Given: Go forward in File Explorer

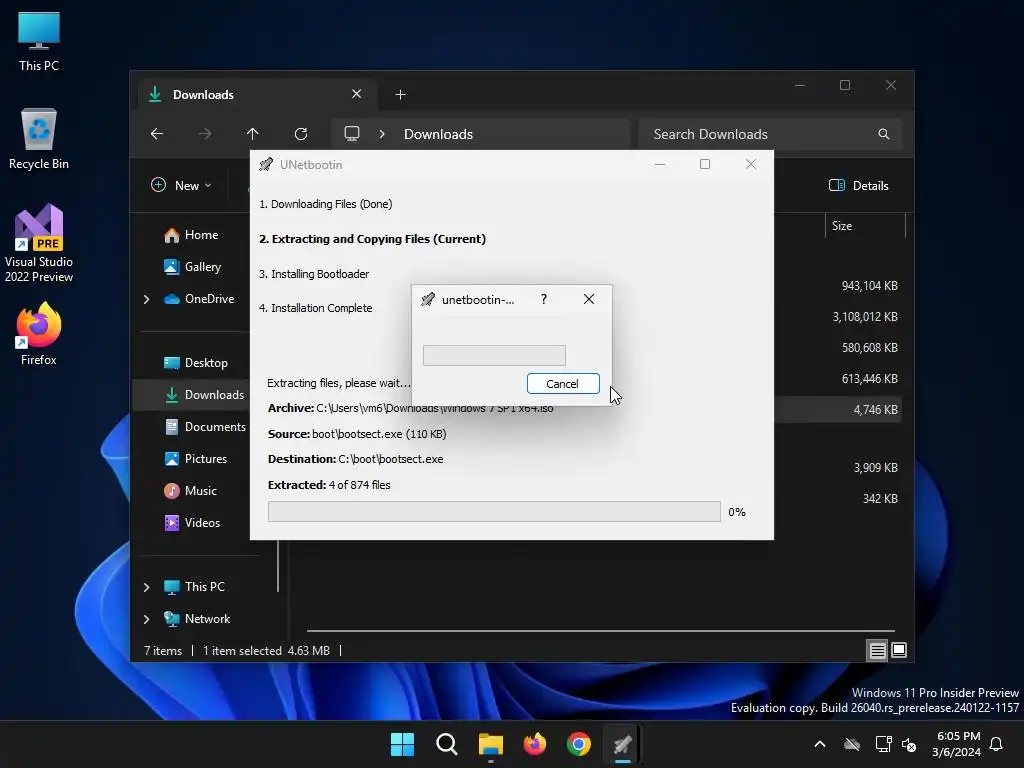Looking at the screenshot, I should click(x=204, y=134).
